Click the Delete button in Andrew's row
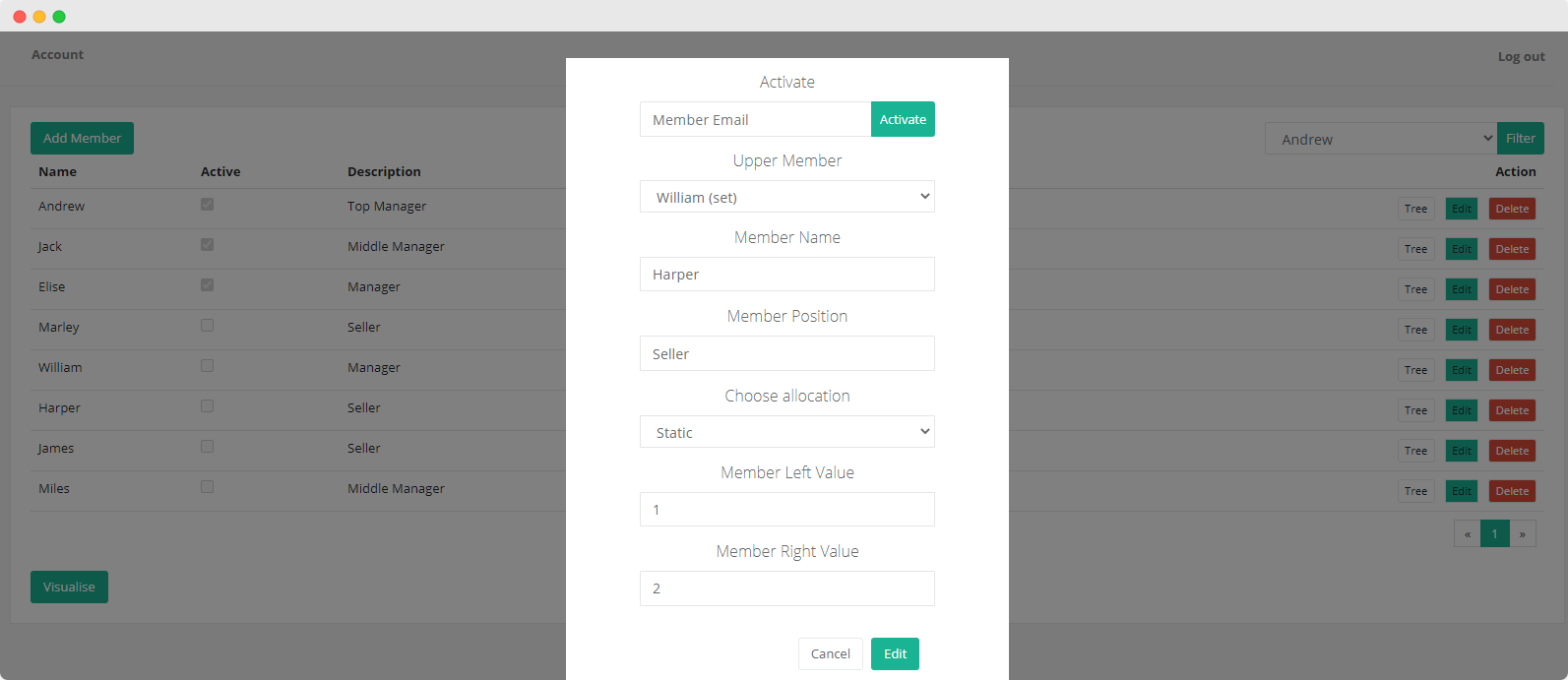The image size is (1568, 680). click(1512, 209)
